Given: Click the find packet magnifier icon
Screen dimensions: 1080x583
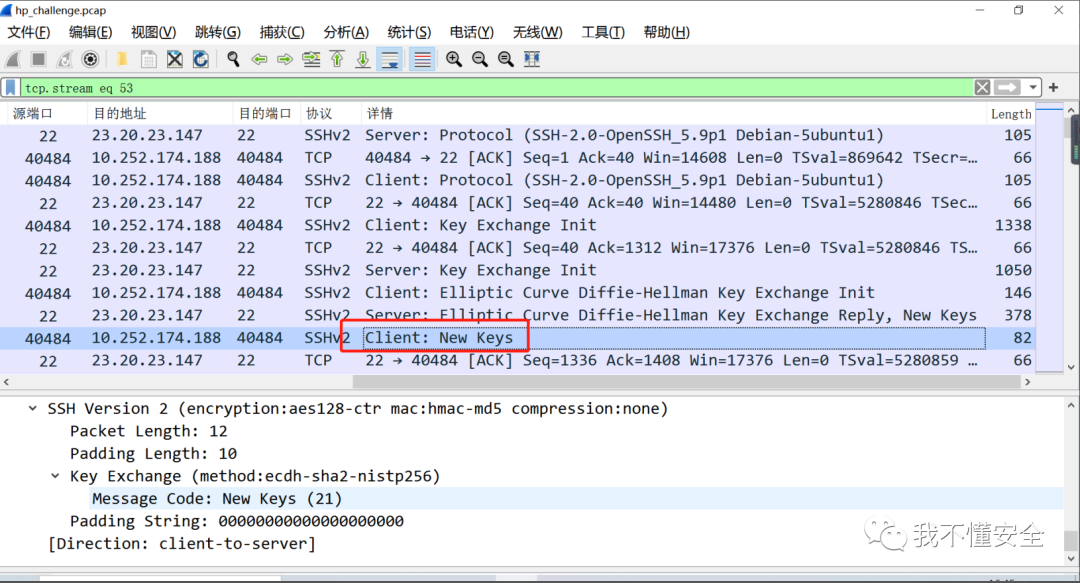Looking at the screenshot, I should tap(233, 59).
